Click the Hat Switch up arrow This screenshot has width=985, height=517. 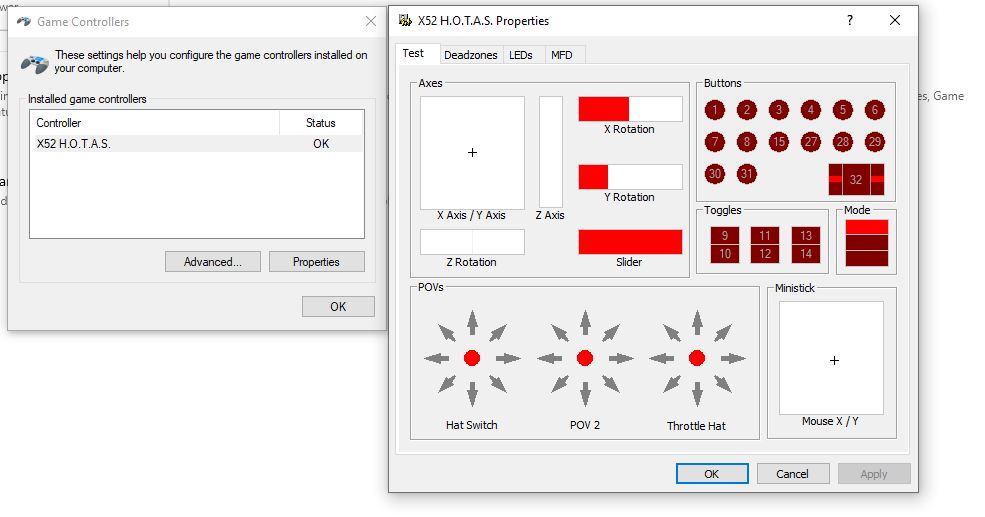(472, 322)
